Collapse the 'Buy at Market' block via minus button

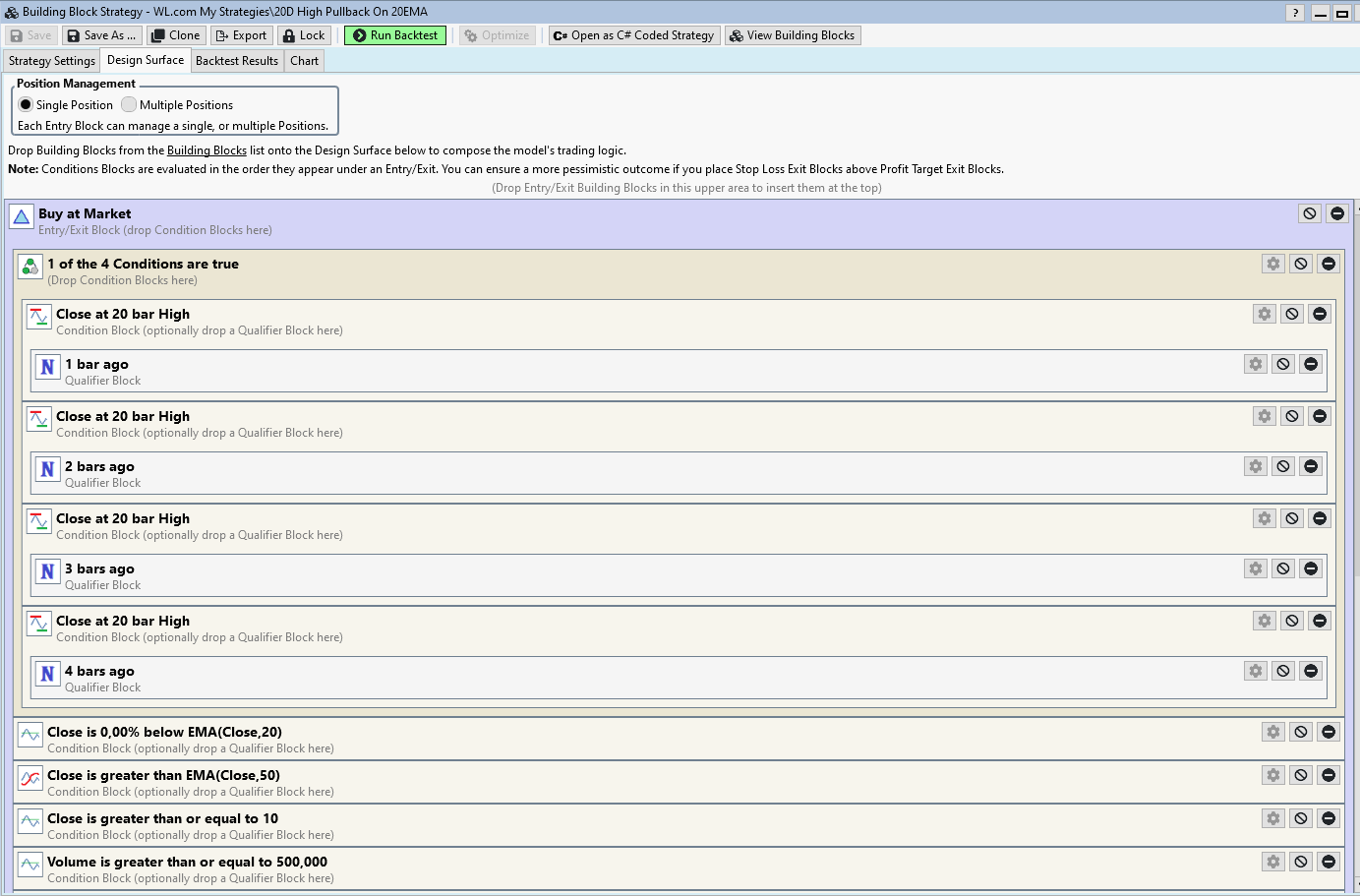pyautogui.click(x=1337, y=213)
